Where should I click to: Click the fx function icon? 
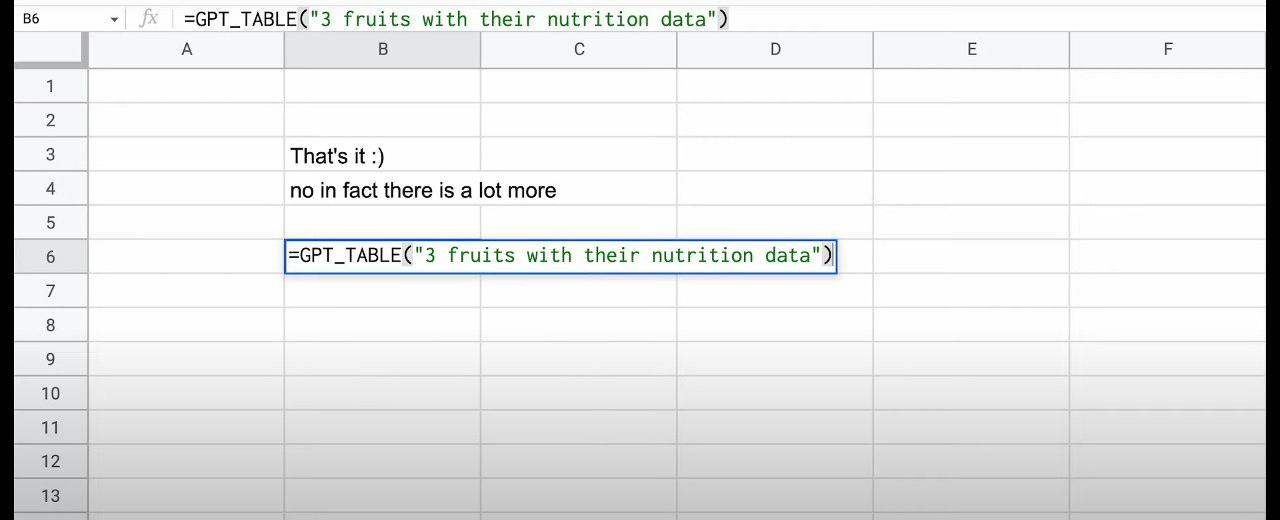pyautogui.click(x=149, y=18)
